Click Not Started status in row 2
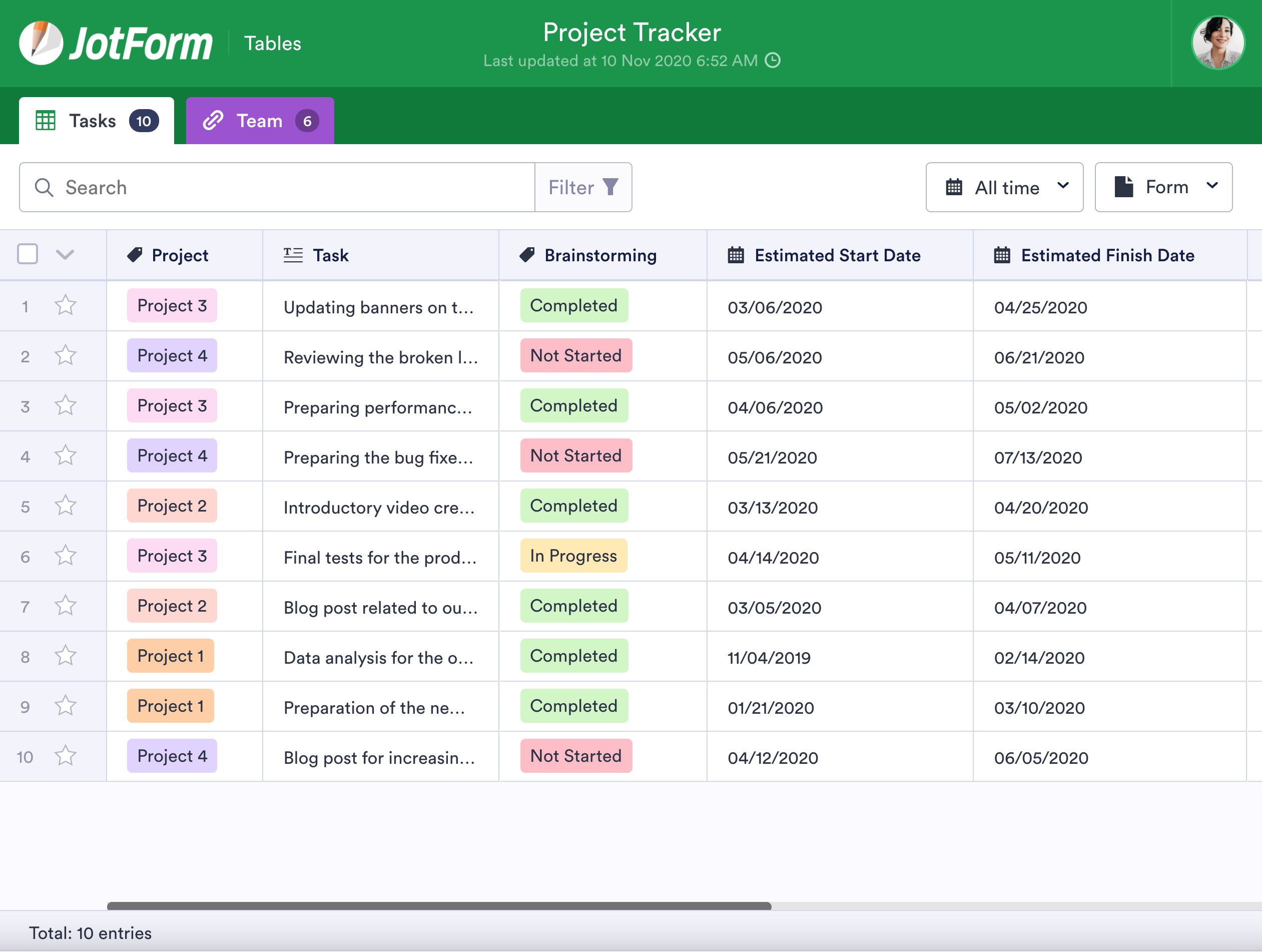This screenshot has width=1262, height=952. [575, 355]
